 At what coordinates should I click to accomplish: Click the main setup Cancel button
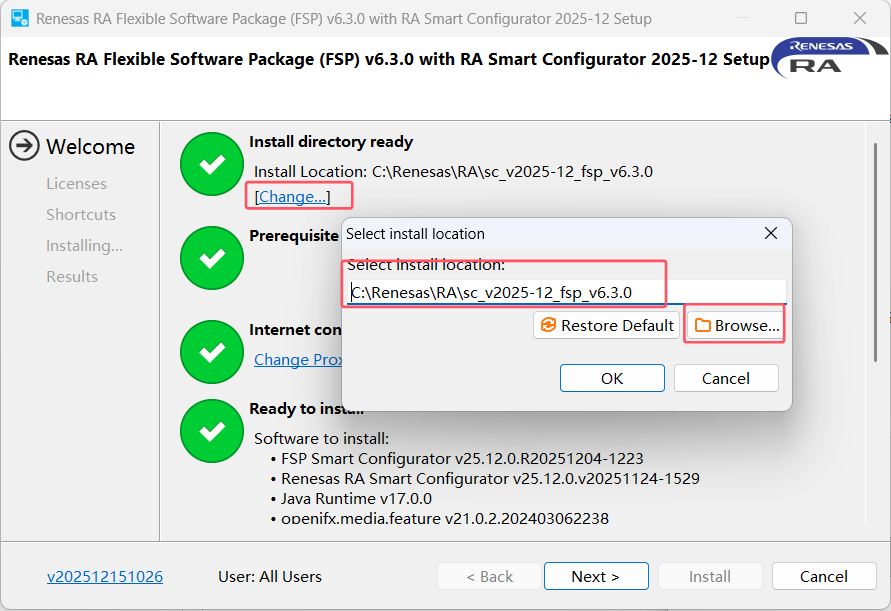[x=824, y=576]
